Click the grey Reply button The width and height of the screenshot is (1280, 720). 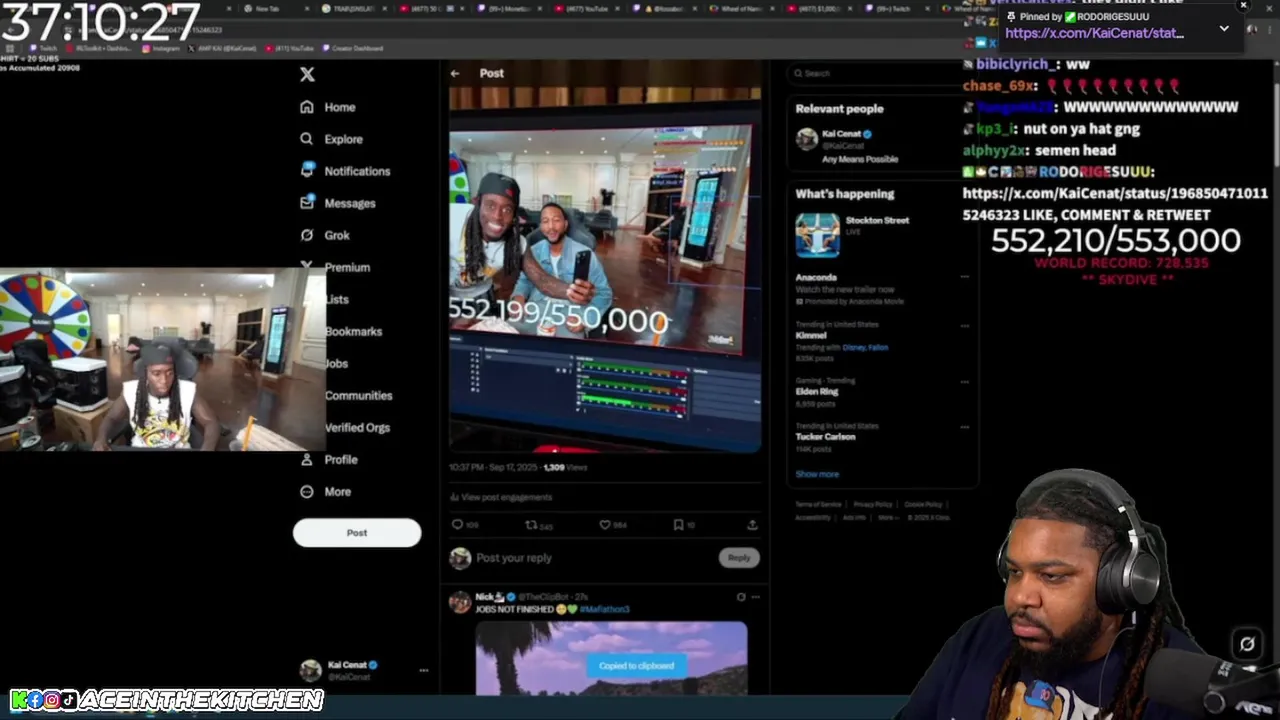click(x=739, y=558)
